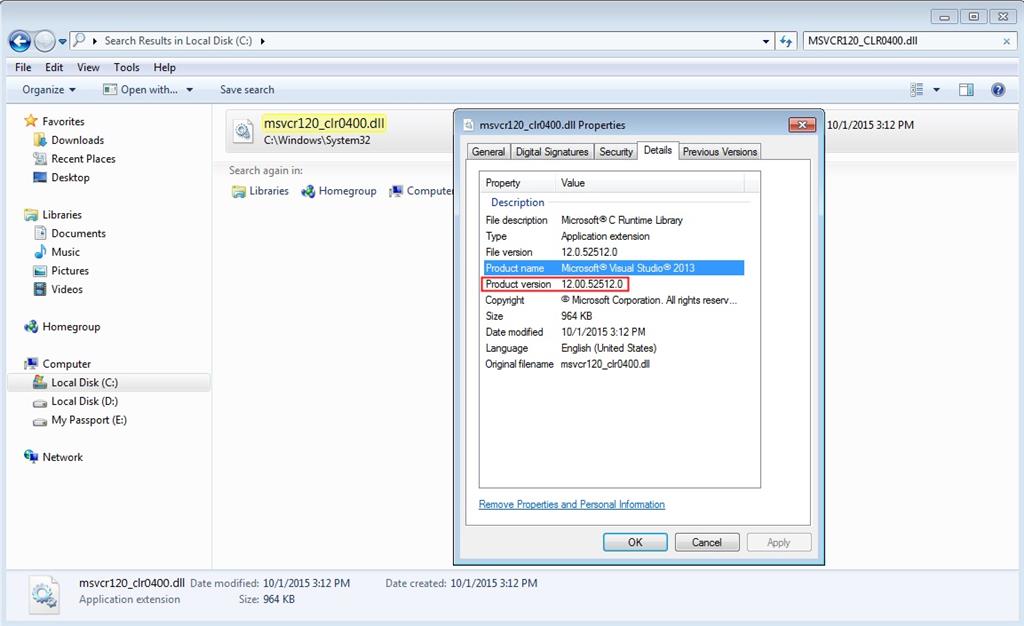Select the File description row
The image size is (1024, 626).
pos(614,220)
